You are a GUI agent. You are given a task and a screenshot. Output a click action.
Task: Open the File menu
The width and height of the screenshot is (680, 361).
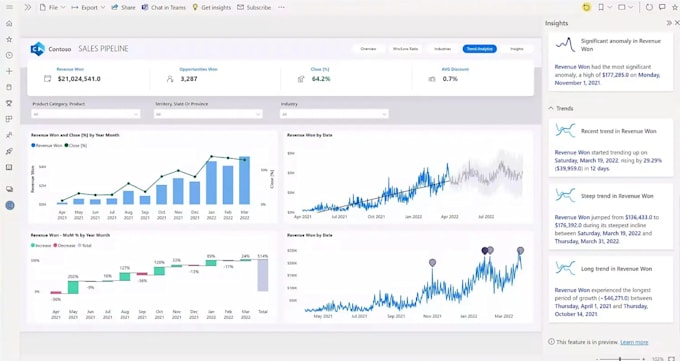point(52,7)
